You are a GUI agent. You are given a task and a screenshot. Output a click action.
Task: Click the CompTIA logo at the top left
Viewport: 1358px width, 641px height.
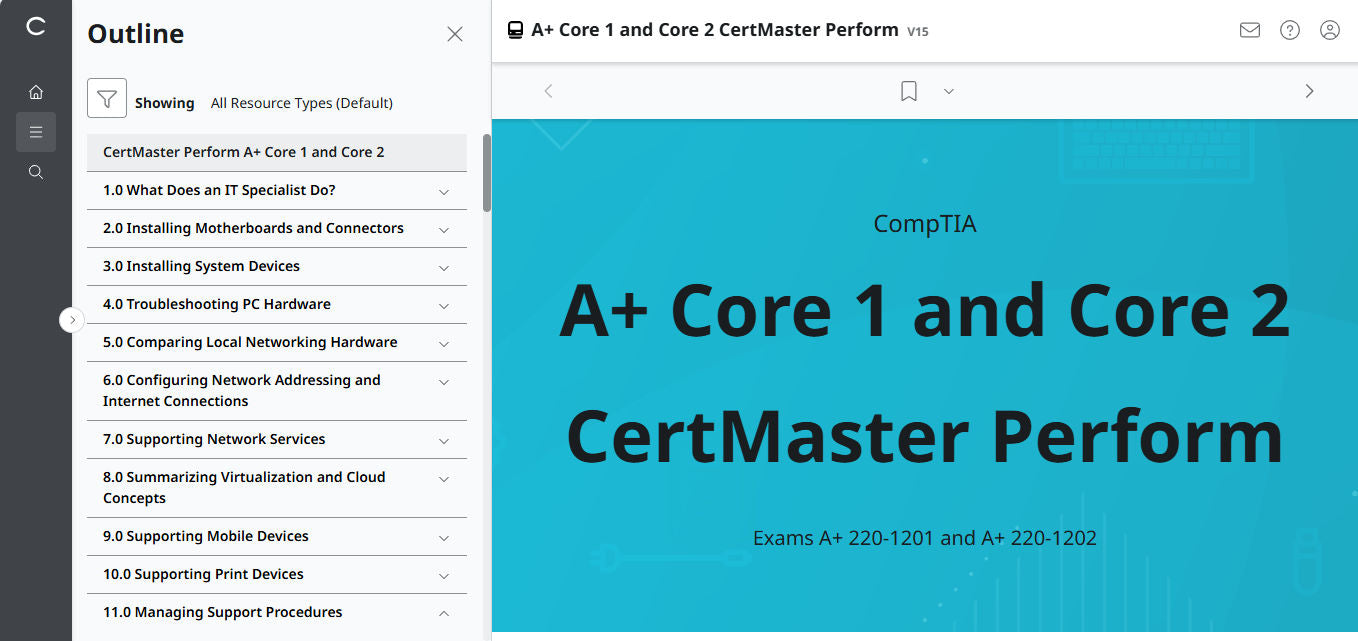tap(36, 28)
